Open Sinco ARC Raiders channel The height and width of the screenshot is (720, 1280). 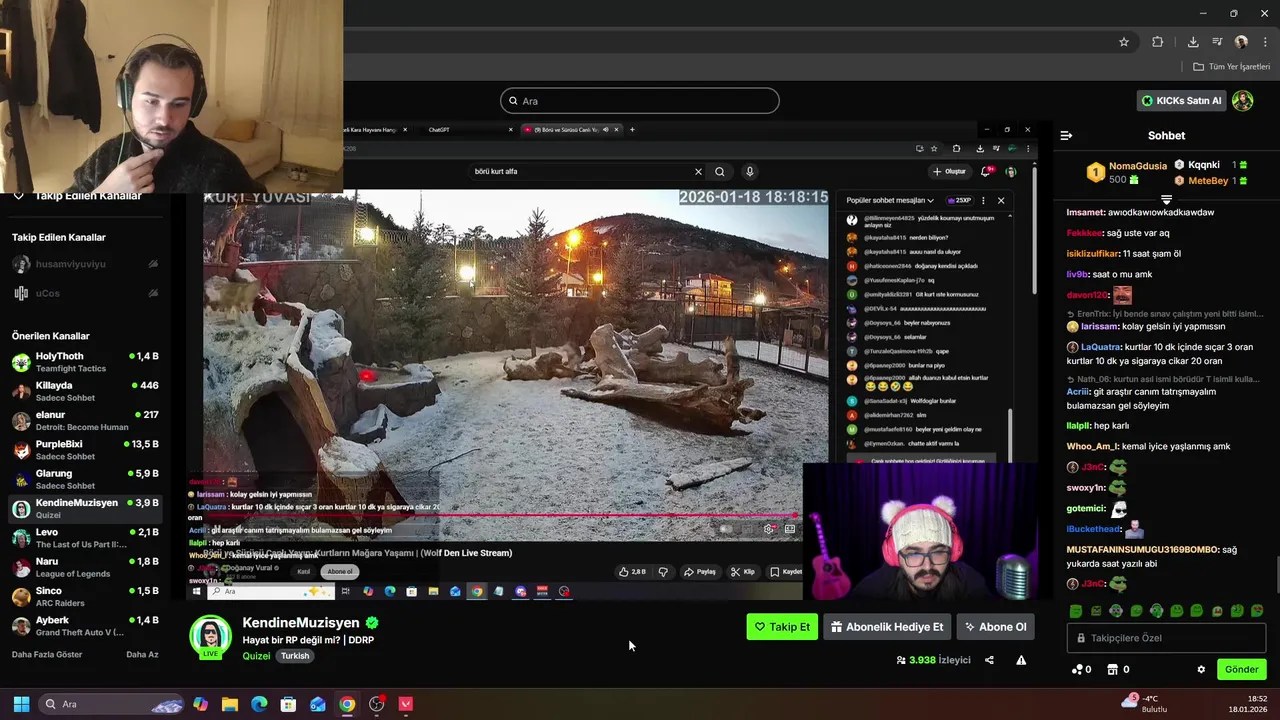[x=85, y=596]
